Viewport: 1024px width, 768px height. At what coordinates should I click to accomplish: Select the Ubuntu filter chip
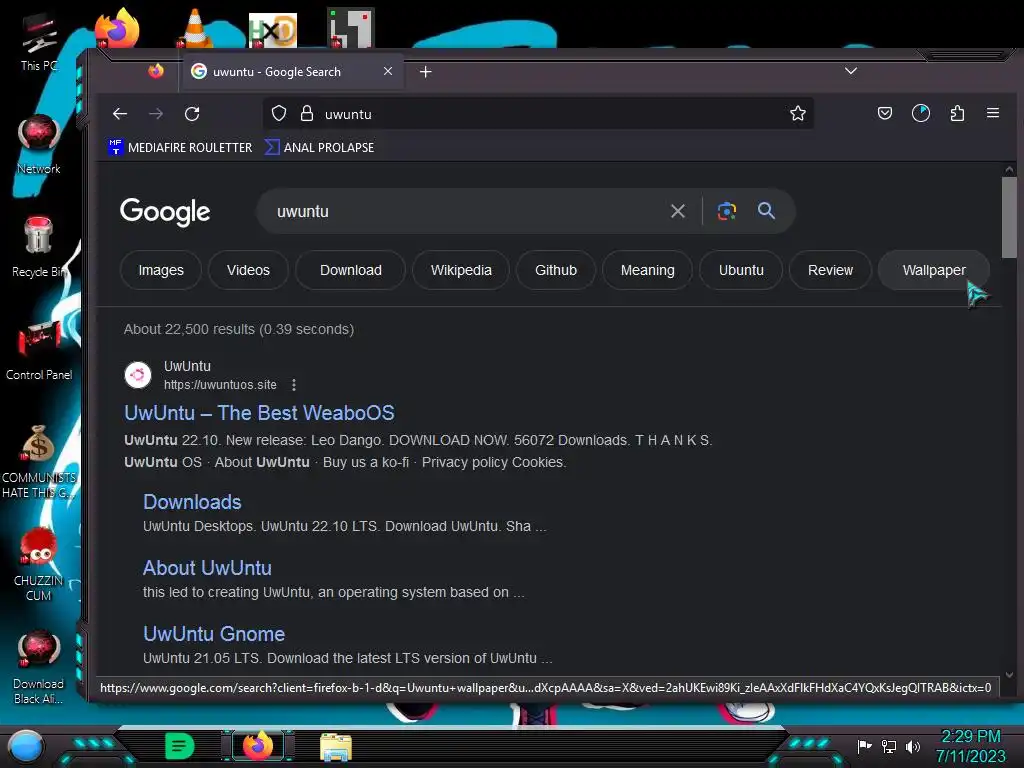[741, 270]
